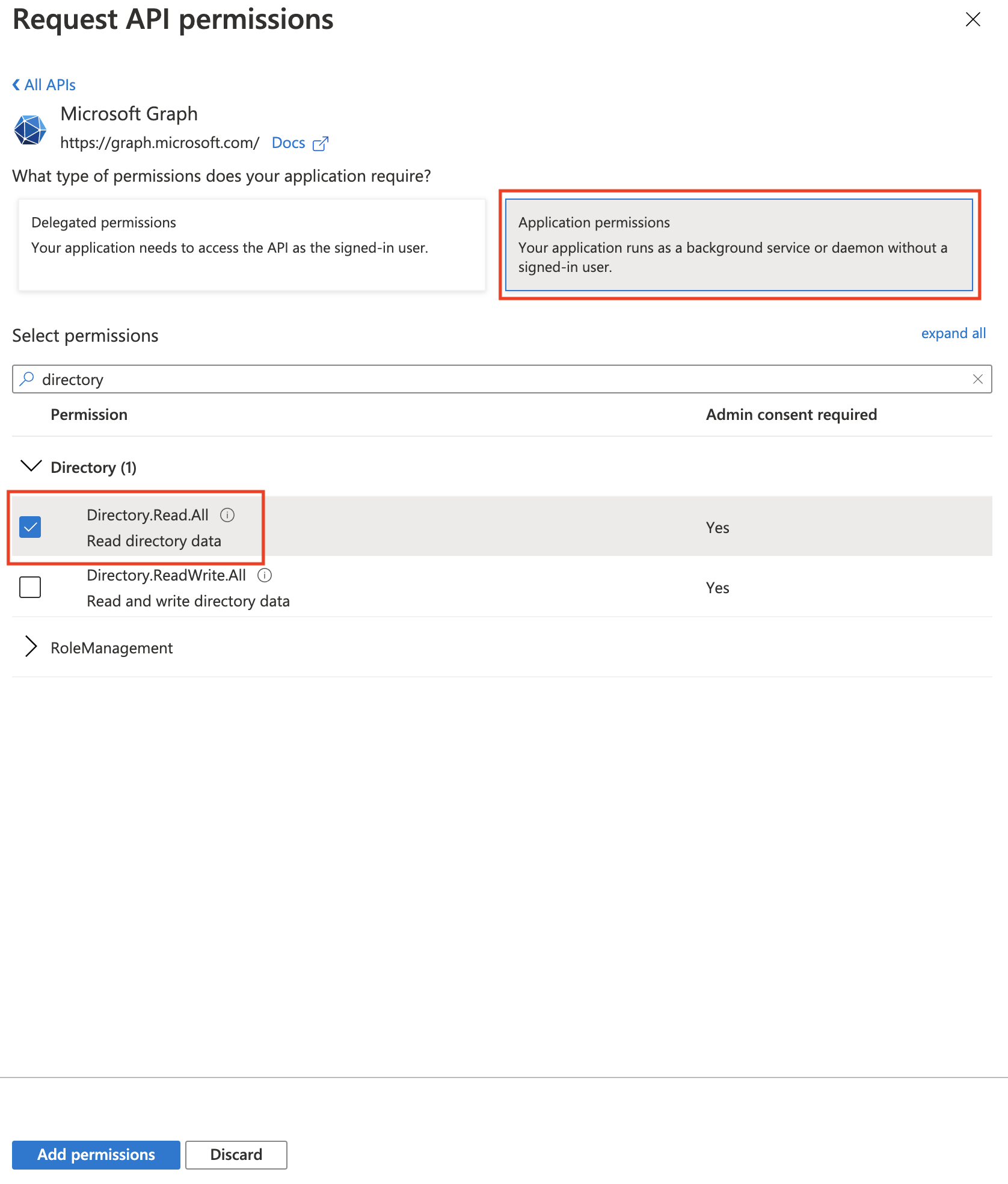Focus the permissions search field
Screen dimensions: 1008x1184
(502, 379)
